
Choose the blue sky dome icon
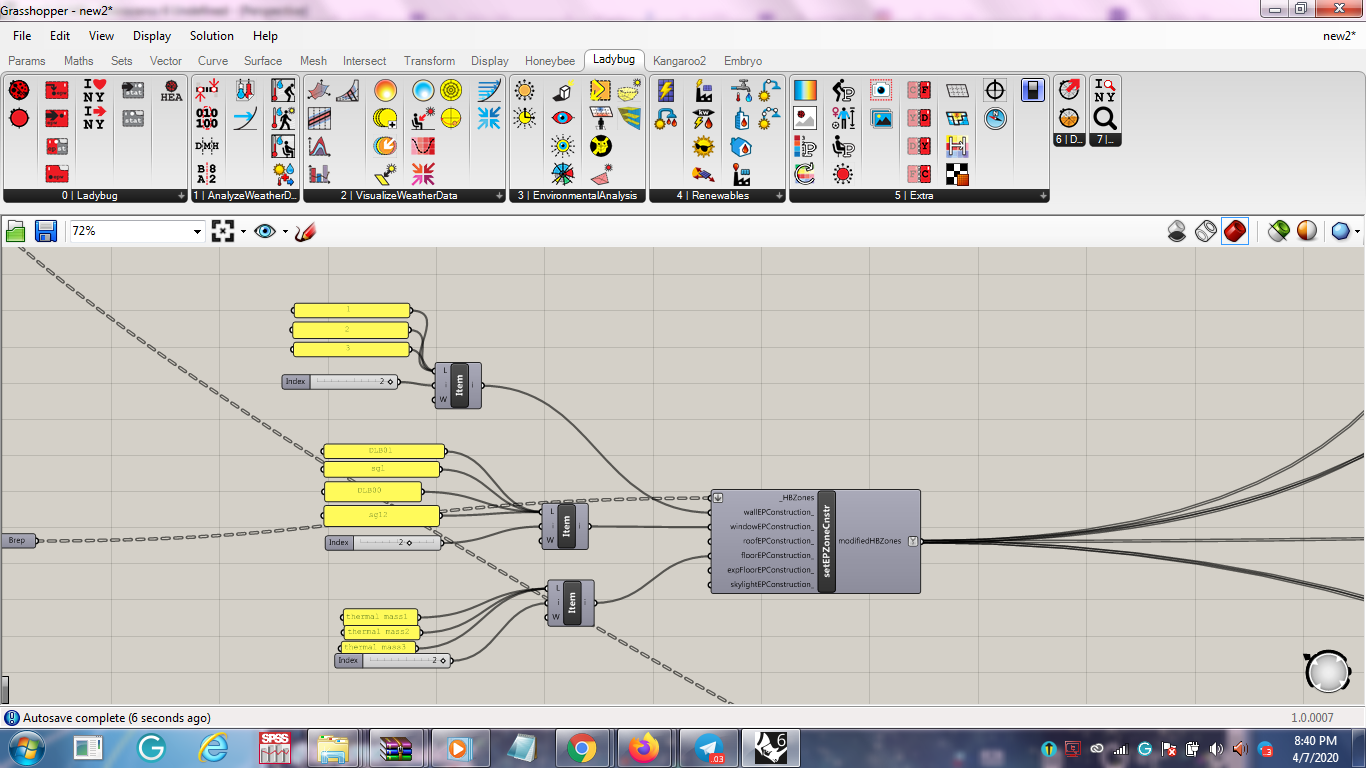(x=423, y=91)
